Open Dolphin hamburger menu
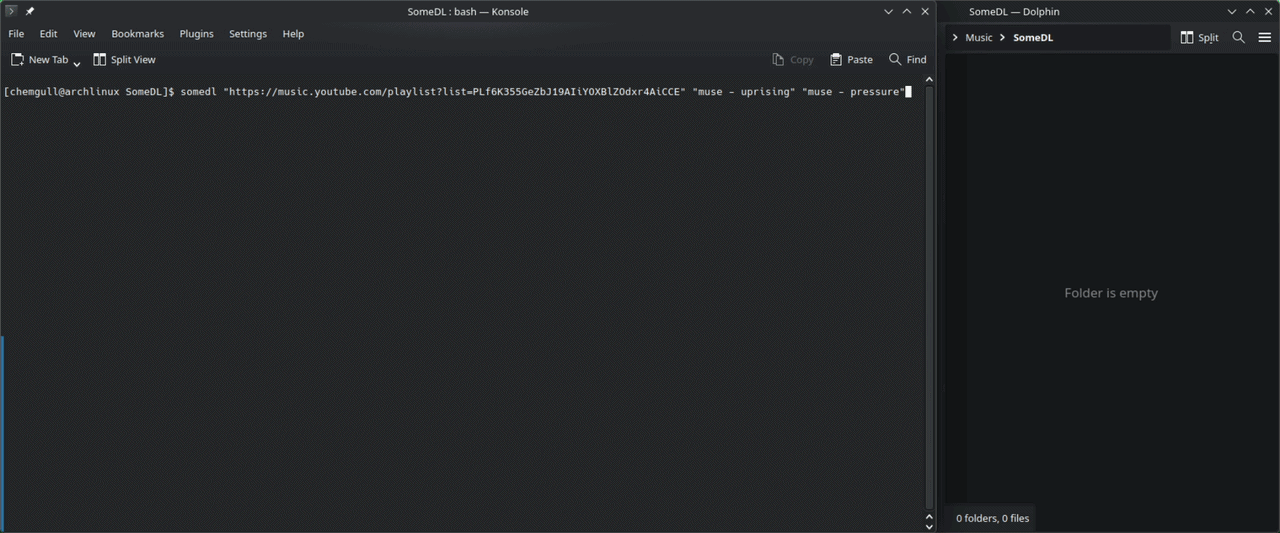 pyautogui.click(x=1265, y=38)
